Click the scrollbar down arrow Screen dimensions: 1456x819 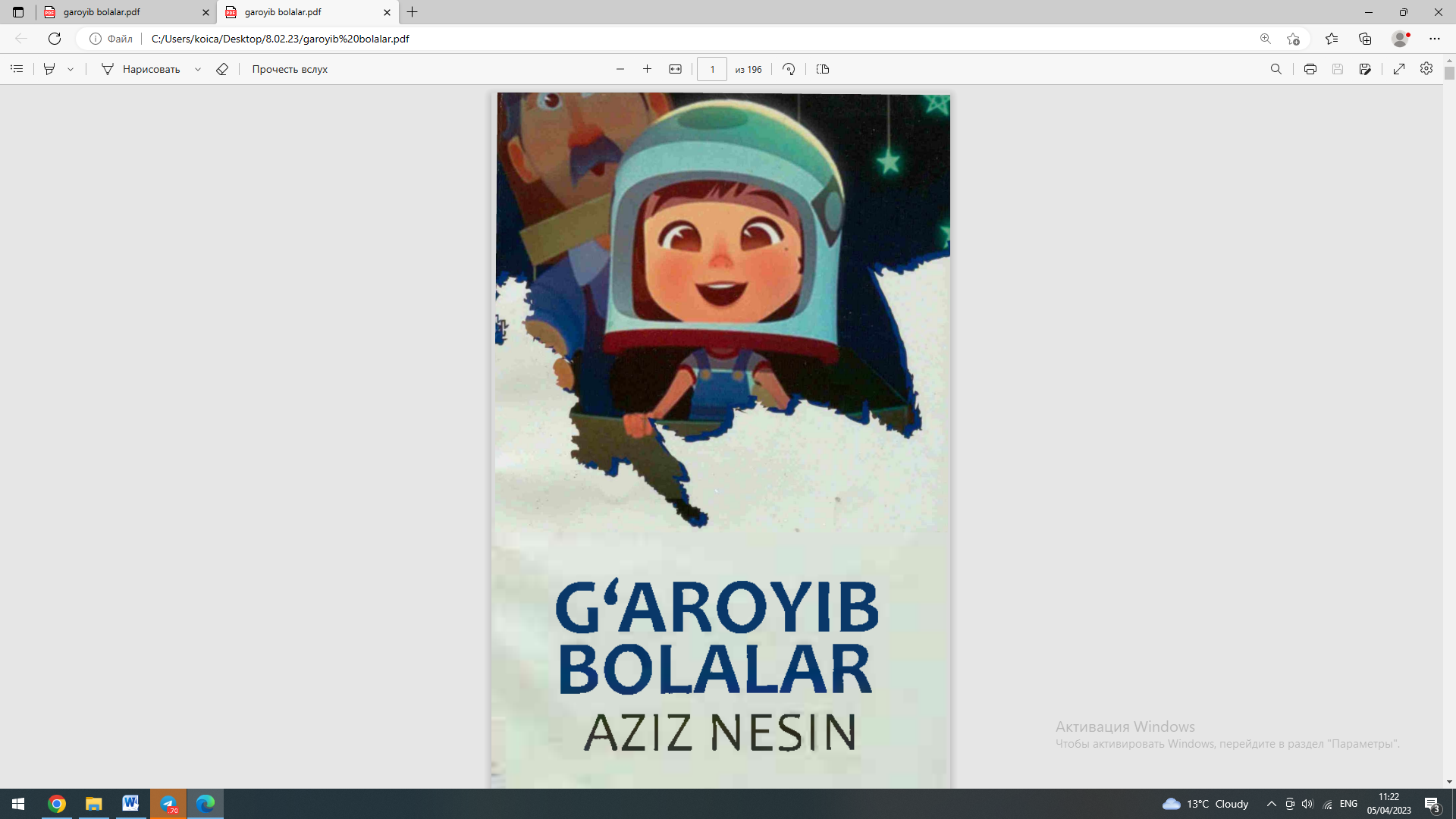pos(1449,782)
